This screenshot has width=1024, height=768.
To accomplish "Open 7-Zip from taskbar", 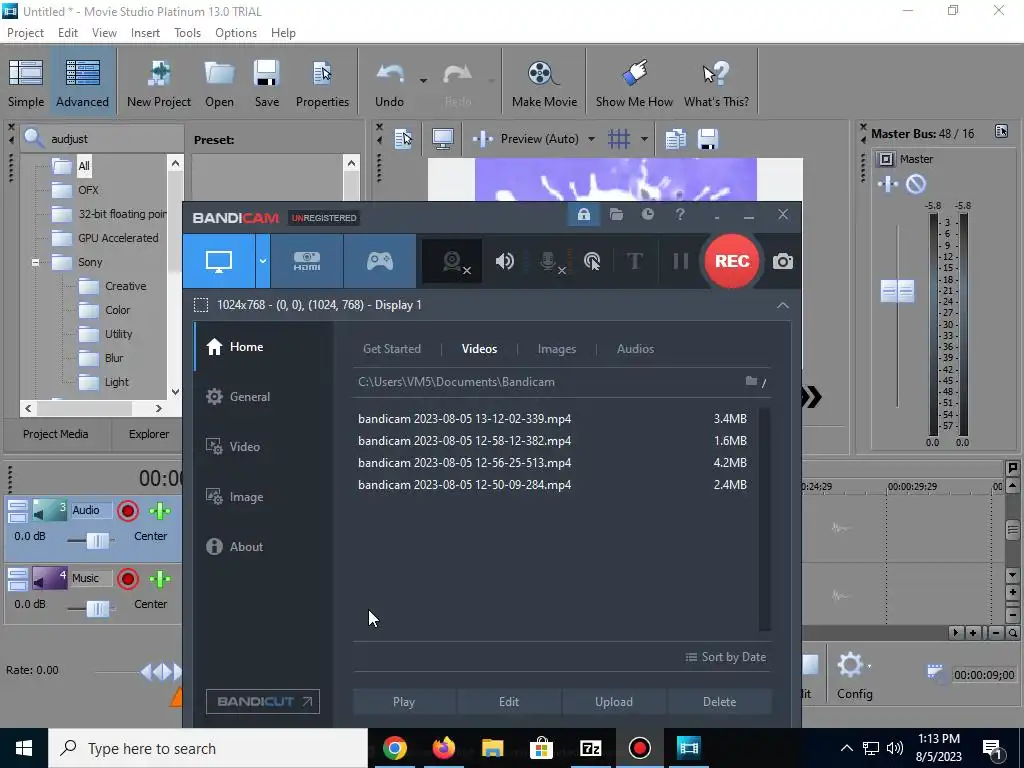I will (x=590, y=748).
